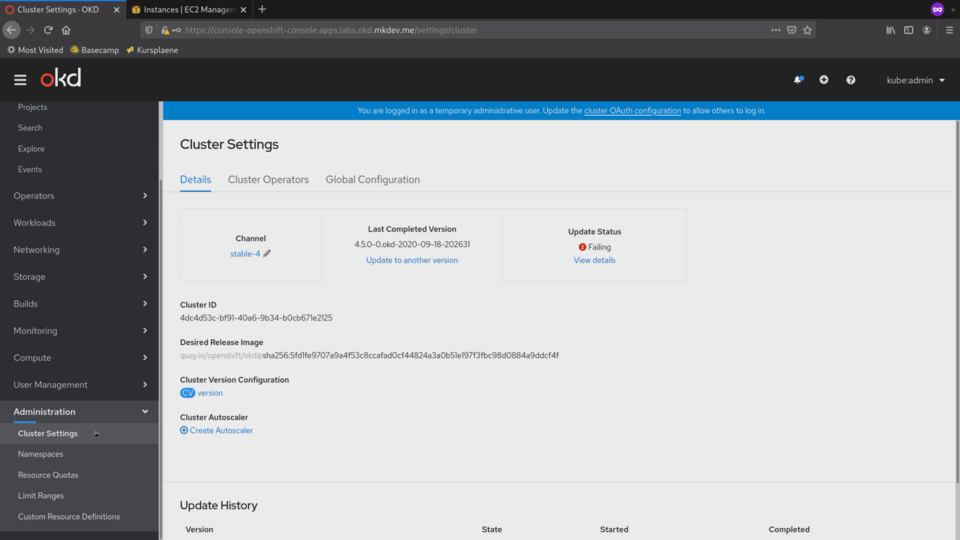Save page to Pocket
The height and width of the screenshot is (540, 960).
pos(792,30)
